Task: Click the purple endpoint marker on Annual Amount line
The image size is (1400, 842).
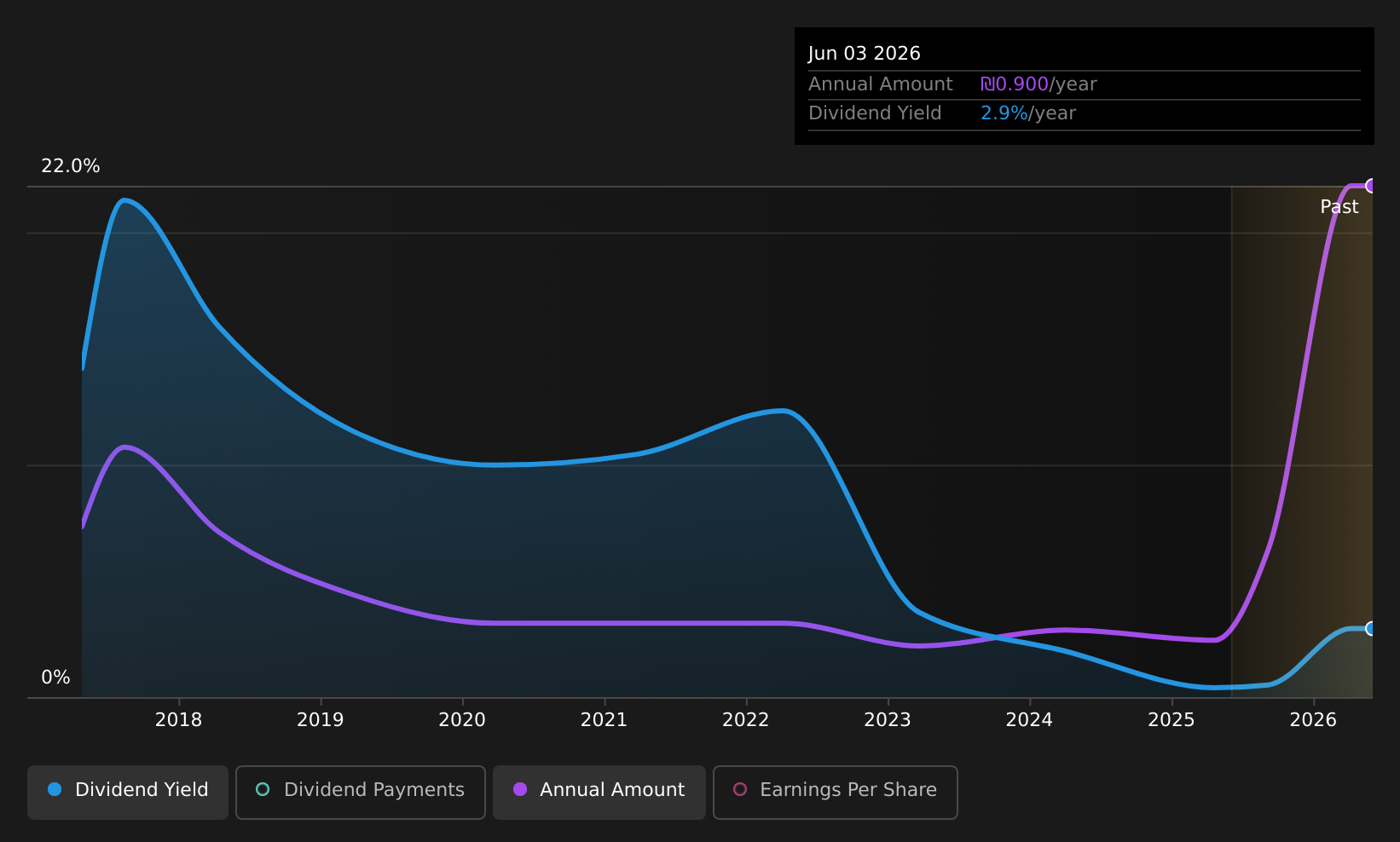Action: click(1371, 186)
